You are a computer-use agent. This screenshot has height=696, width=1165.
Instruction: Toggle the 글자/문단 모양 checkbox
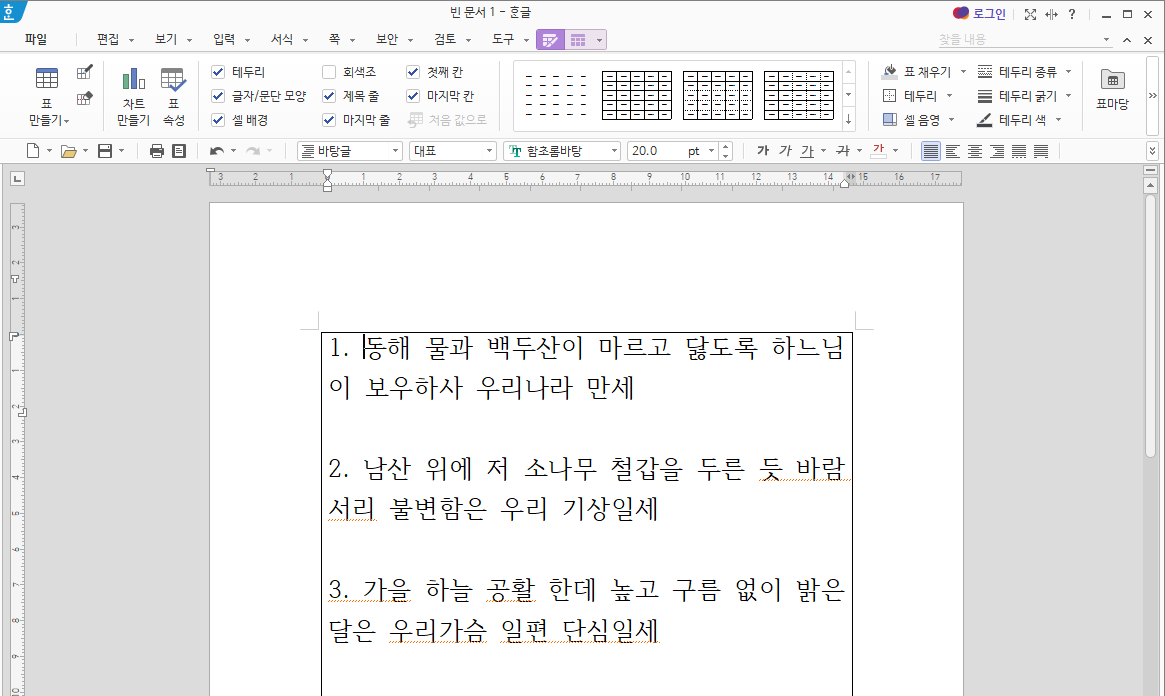pos(218,96)
